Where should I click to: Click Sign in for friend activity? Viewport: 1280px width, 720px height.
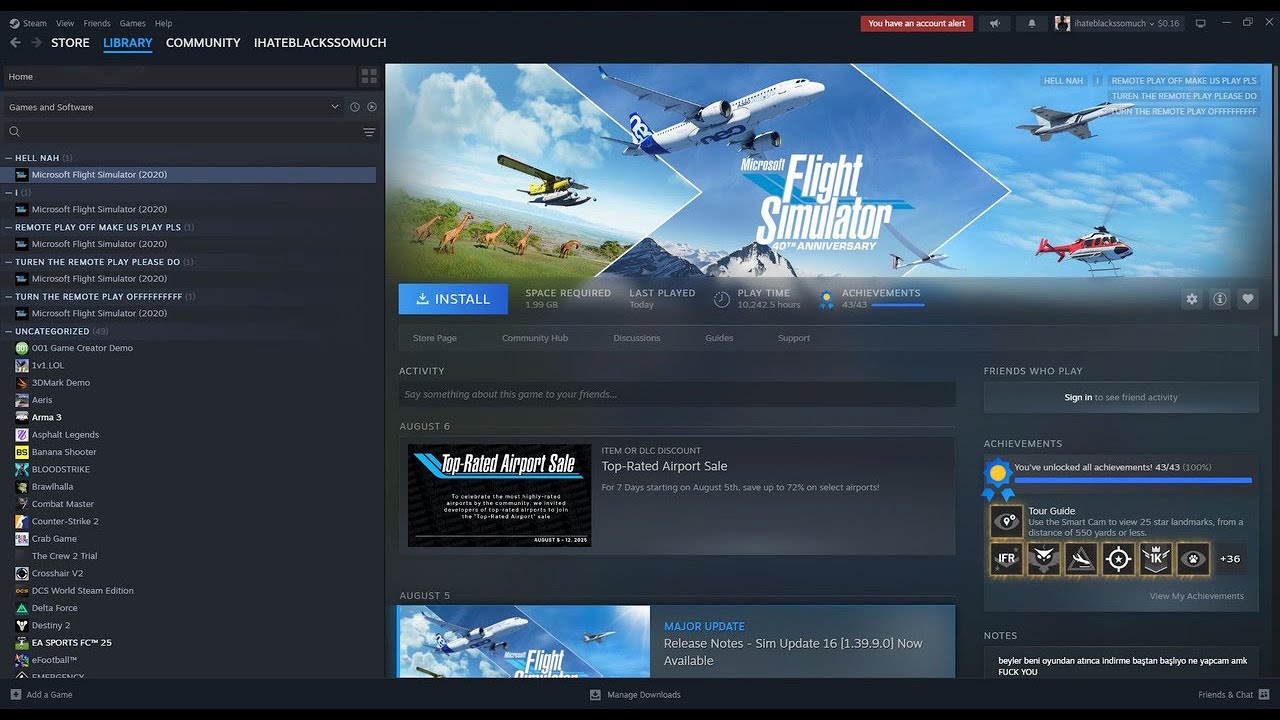click(1078, 397)
